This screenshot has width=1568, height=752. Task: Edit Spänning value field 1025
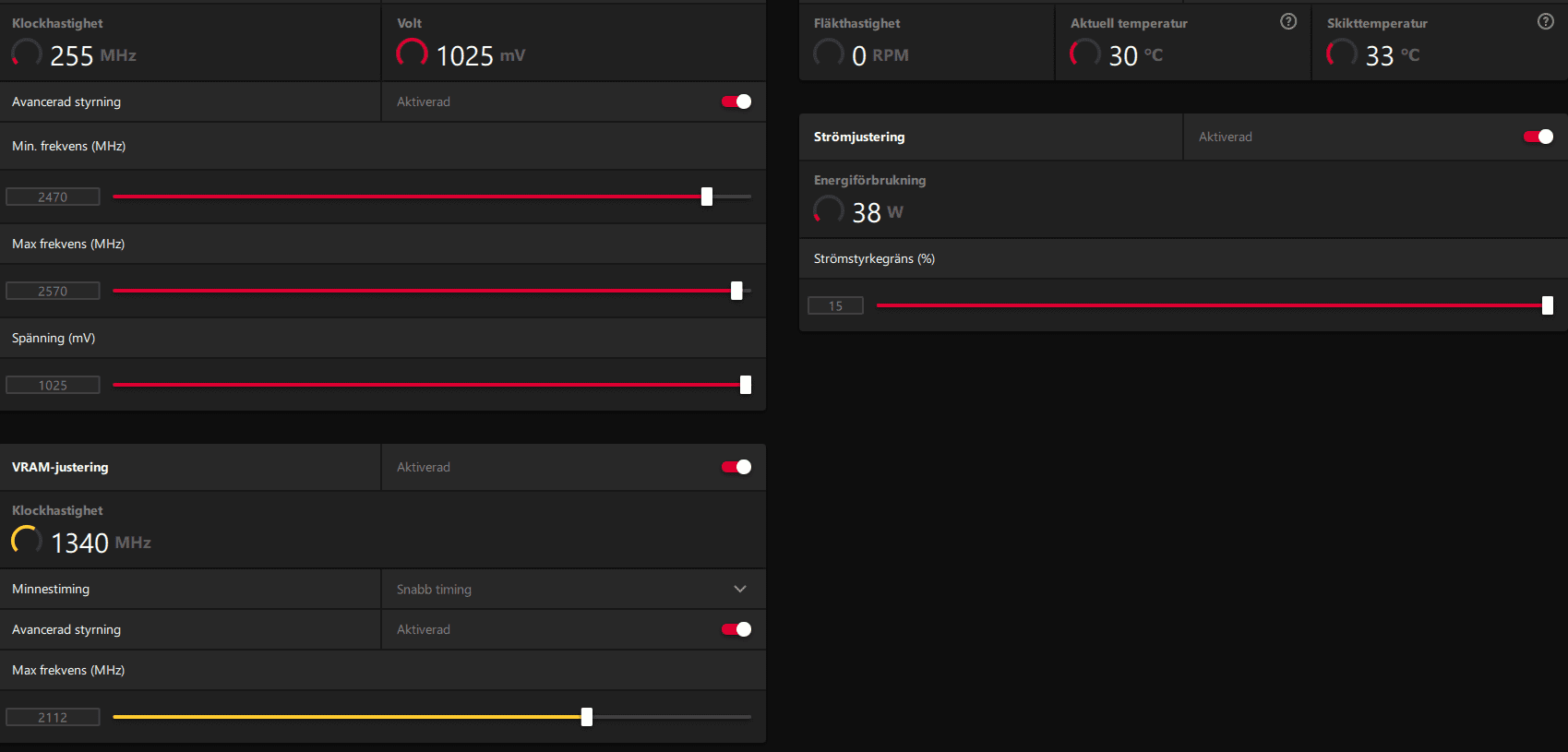[53, 385]
